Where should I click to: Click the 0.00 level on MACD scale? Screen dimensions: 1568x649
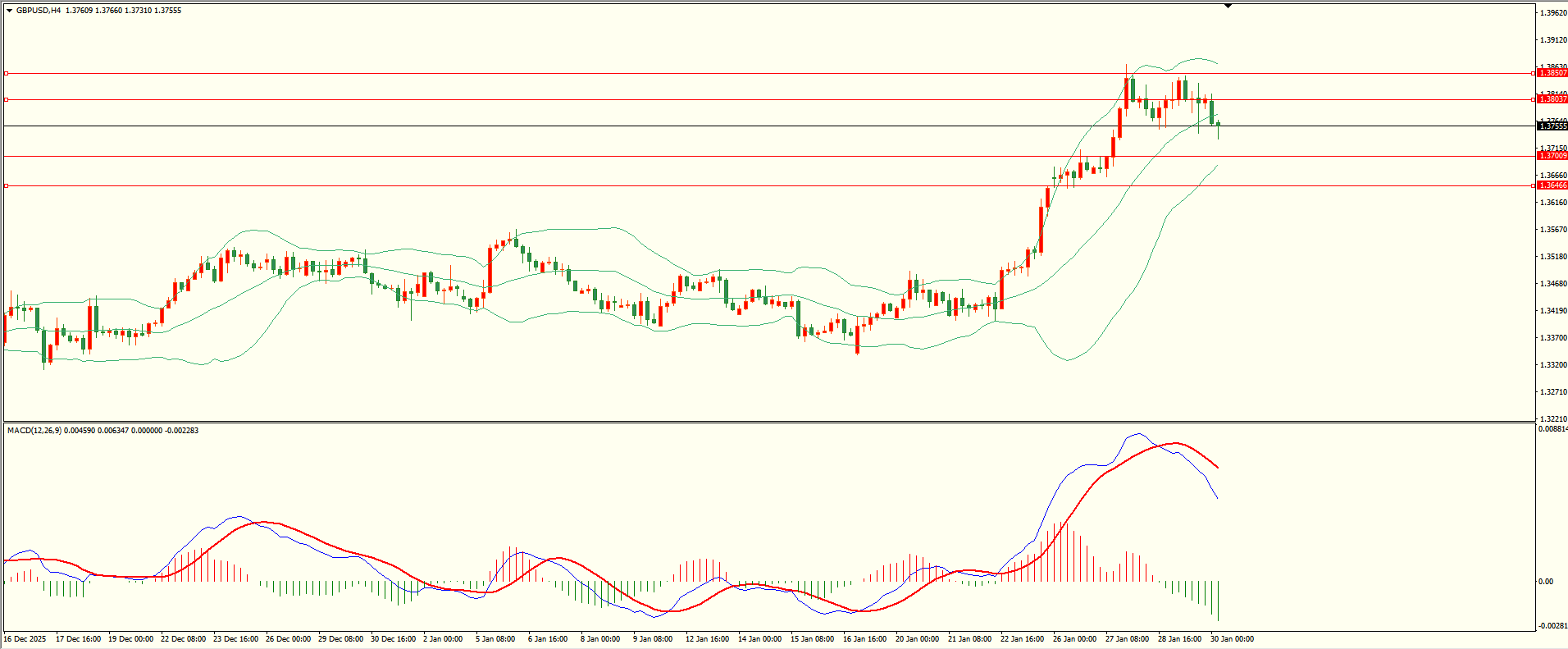pos(1546,582)
